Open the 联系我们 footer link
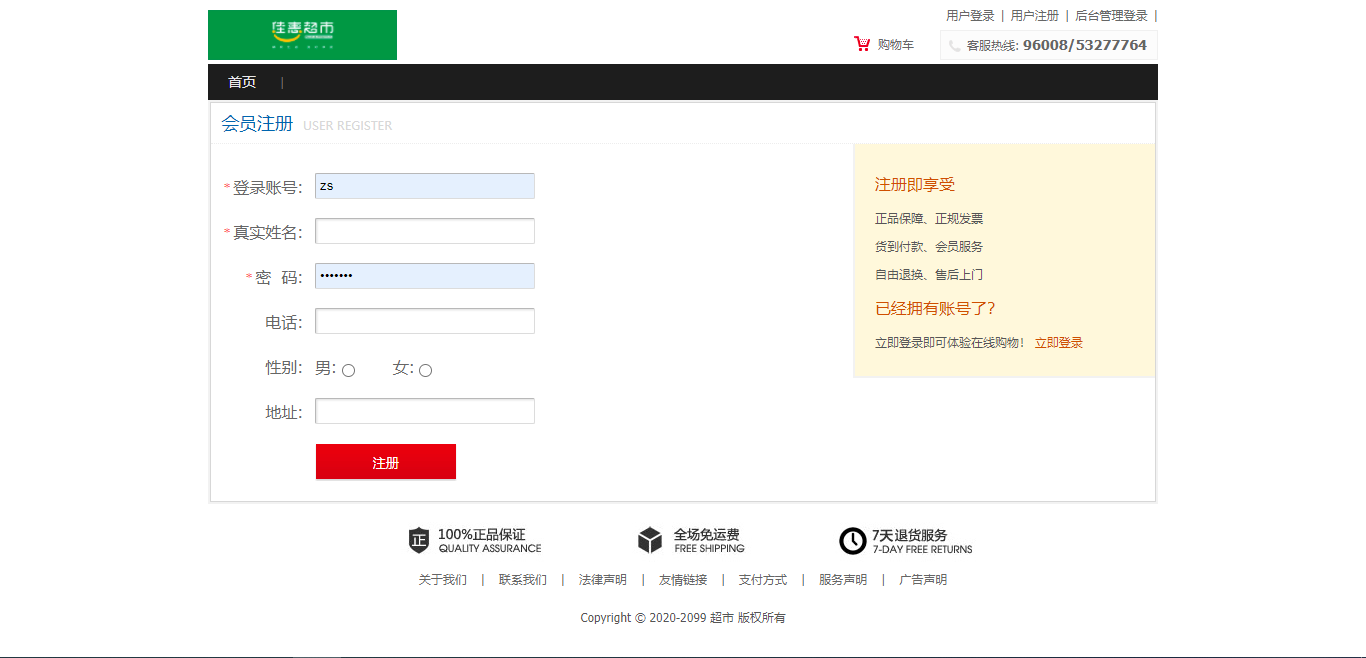Screen dimensions: 1366x658 523,580
